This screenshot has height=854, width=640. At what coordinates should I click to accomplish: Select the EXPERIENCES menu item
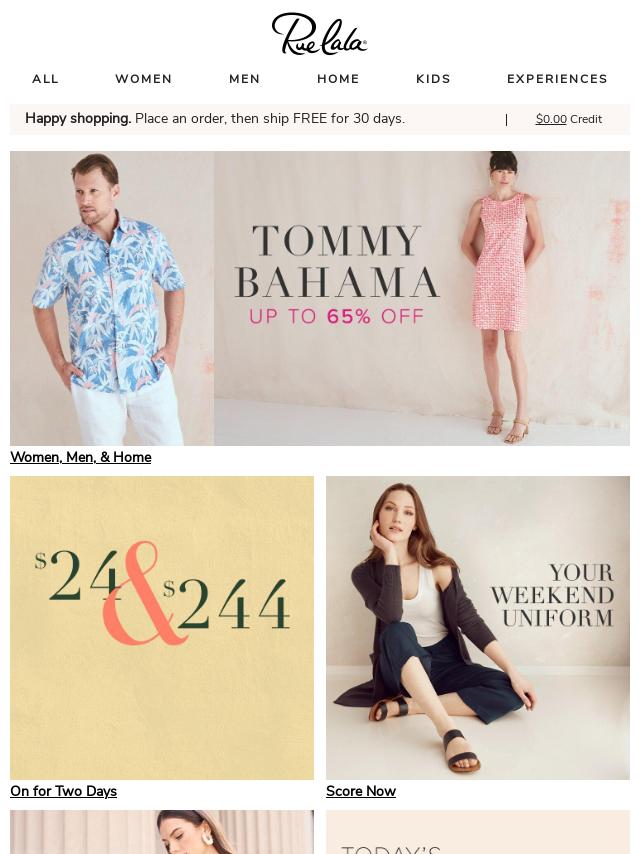pos(557,79)
